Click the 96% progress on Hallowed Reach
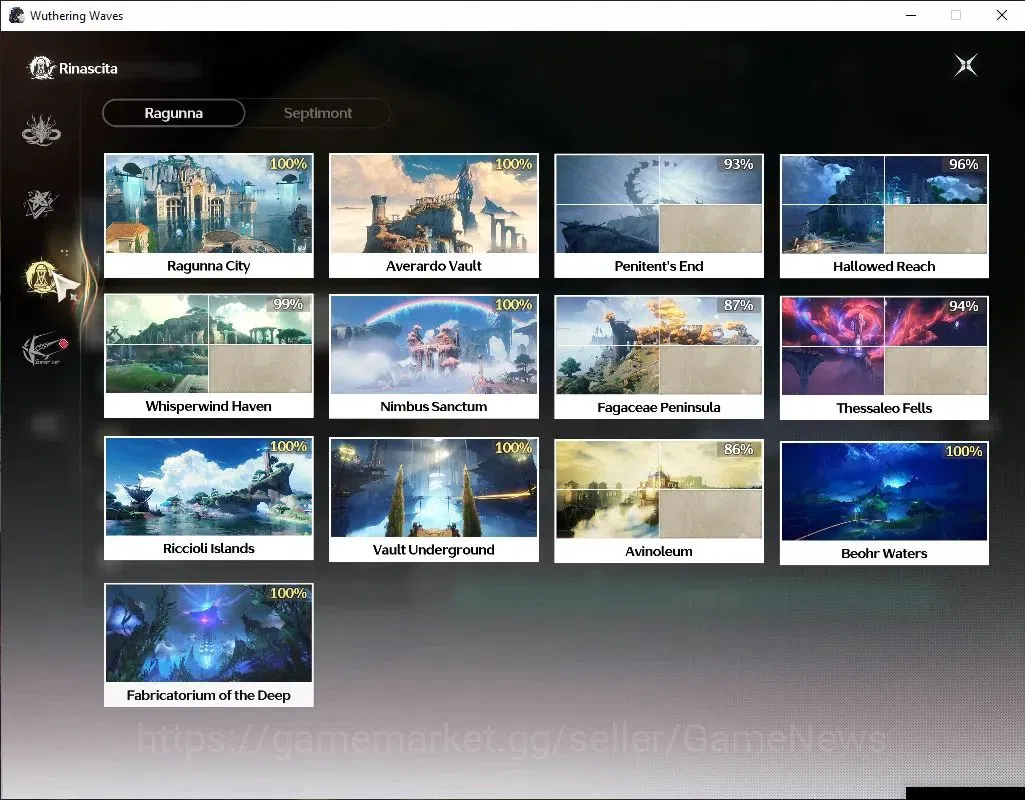This screenshot has width=1025, height=800. pyautogui.click(x=964, y=164)
